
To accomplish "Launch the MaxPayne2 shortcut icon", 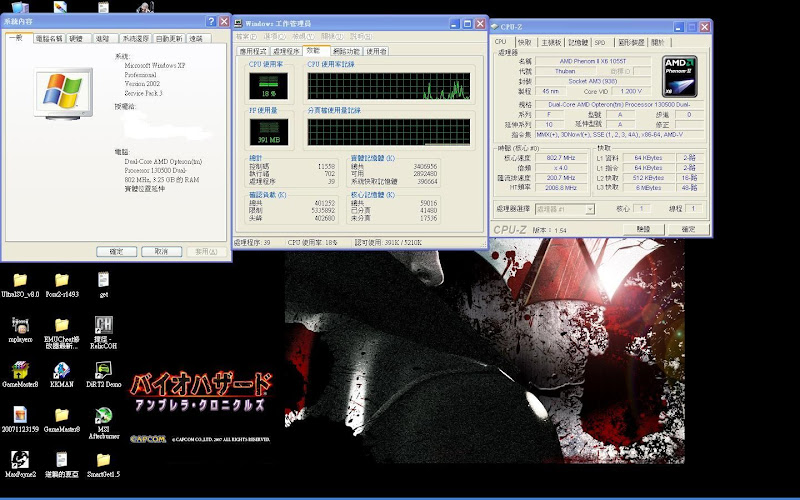I will [20, 460].
